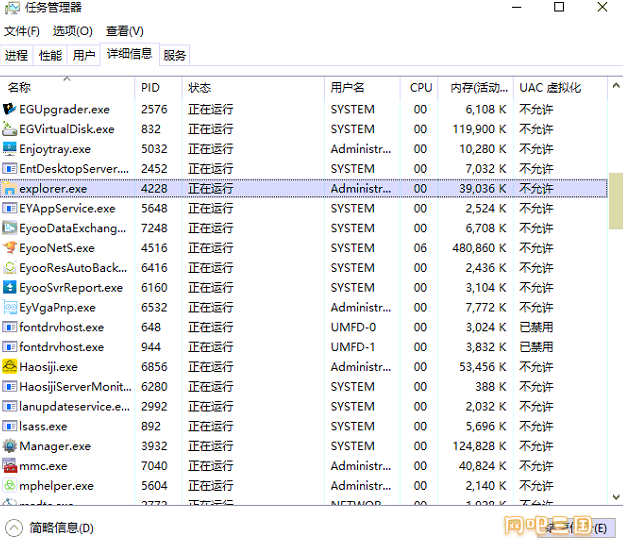Screen dimensions: 623x550
Task: Sort by 内存 memory column header
Action: pos(475,88)
